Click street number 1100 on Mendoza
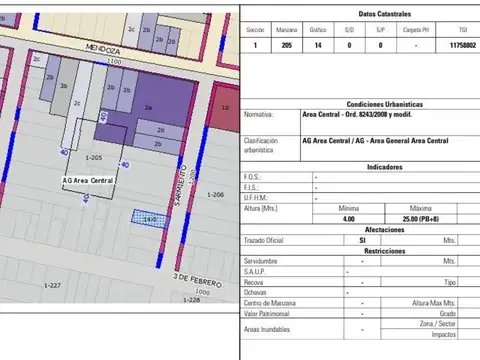The height and width of the screenshot is (360, 480). pos(114,61)
